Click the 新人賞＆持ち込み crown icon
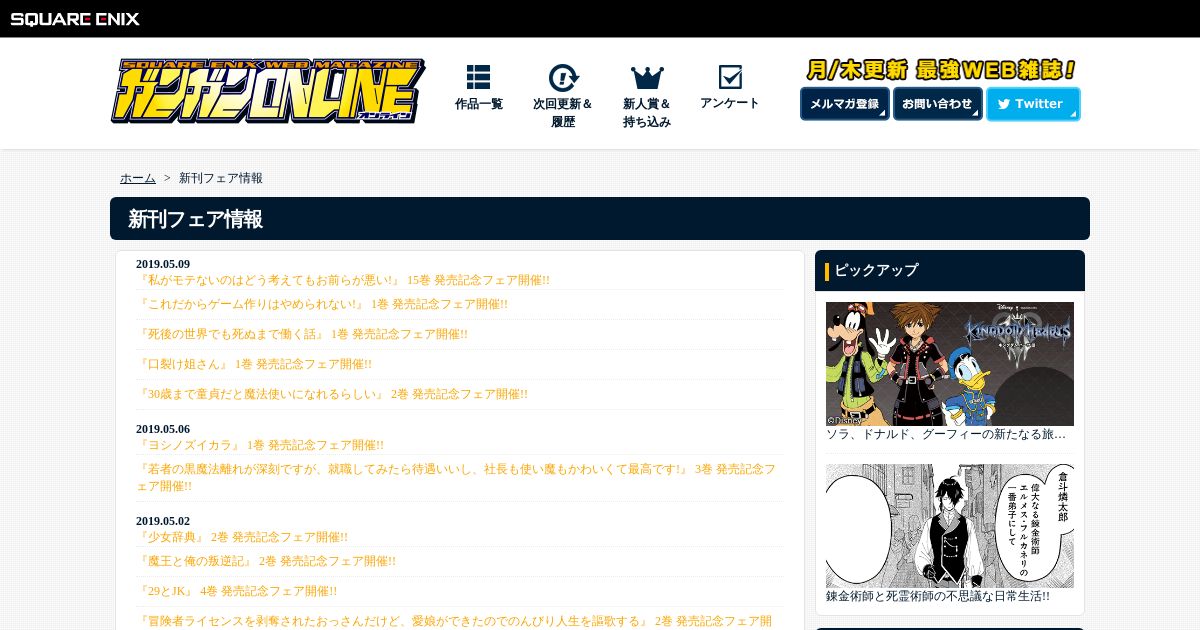1200x630 pixels. tap(647, 77)
